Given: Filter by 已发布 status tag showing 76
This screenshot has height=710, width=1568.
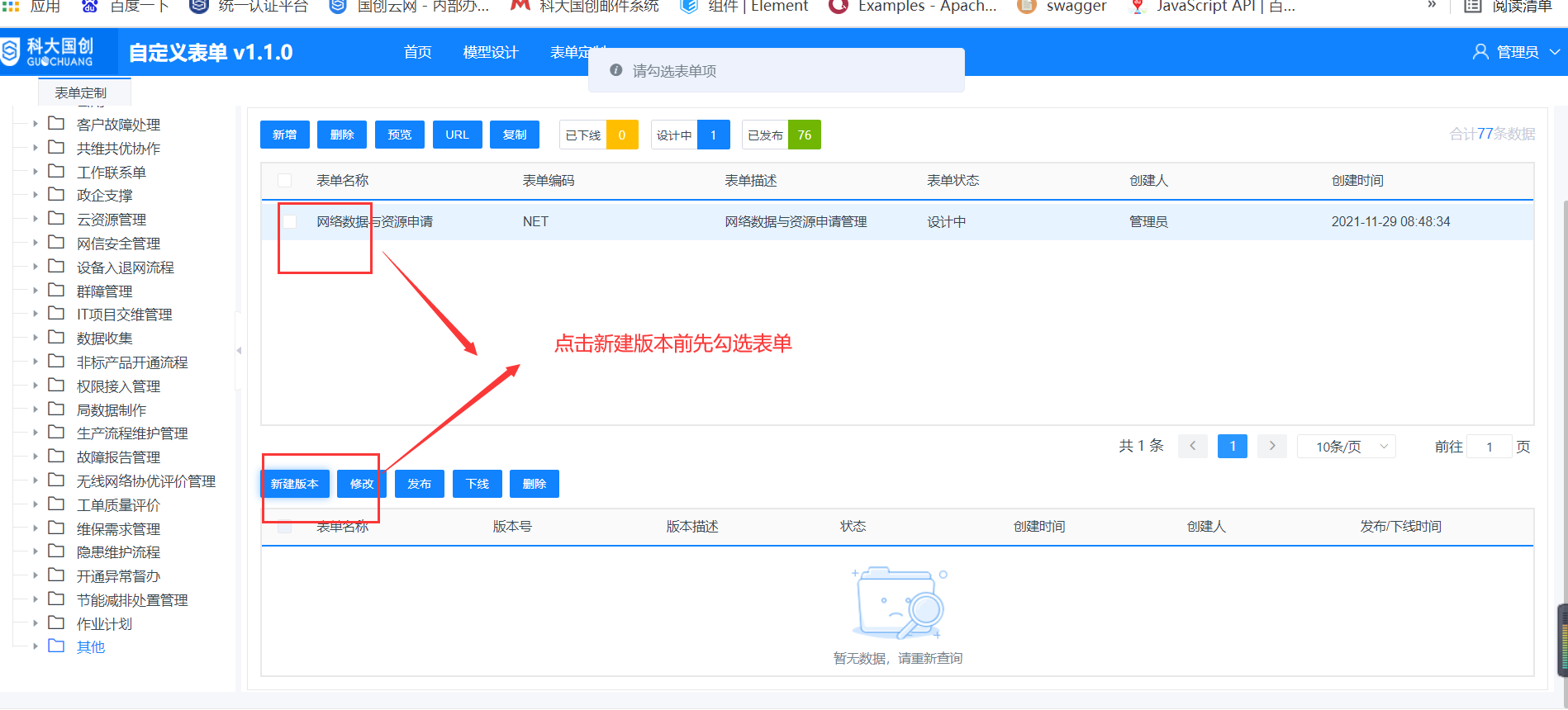Looking at the screenshot, I should (781, 135).
